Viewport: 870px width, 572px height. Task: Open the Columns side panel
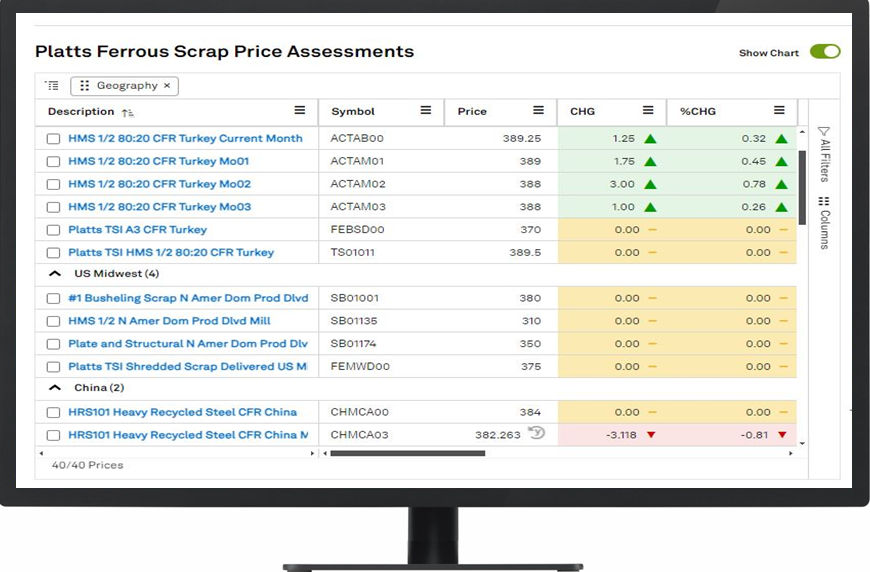tap(825, 222)
